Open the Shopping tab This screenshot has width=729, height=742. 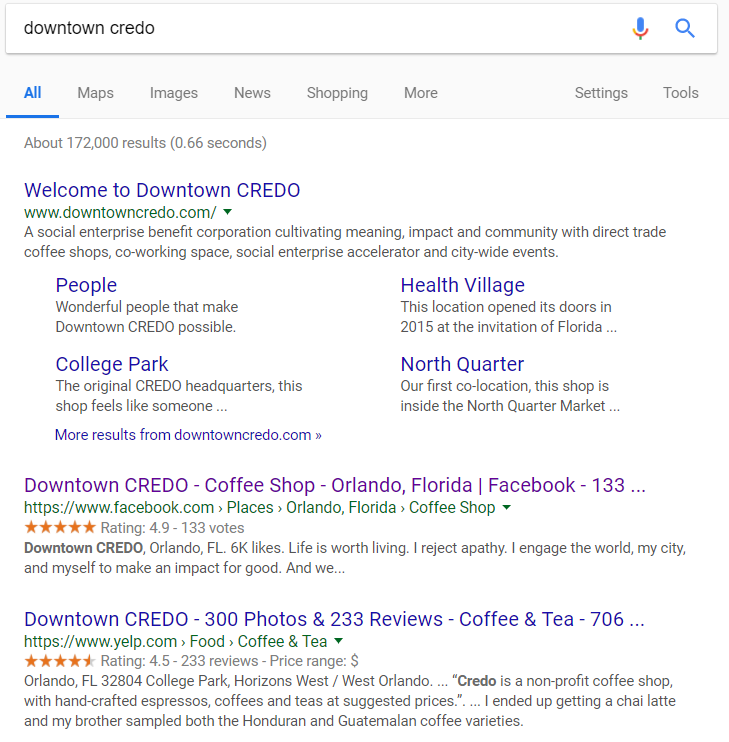click(x=337, y=93)
